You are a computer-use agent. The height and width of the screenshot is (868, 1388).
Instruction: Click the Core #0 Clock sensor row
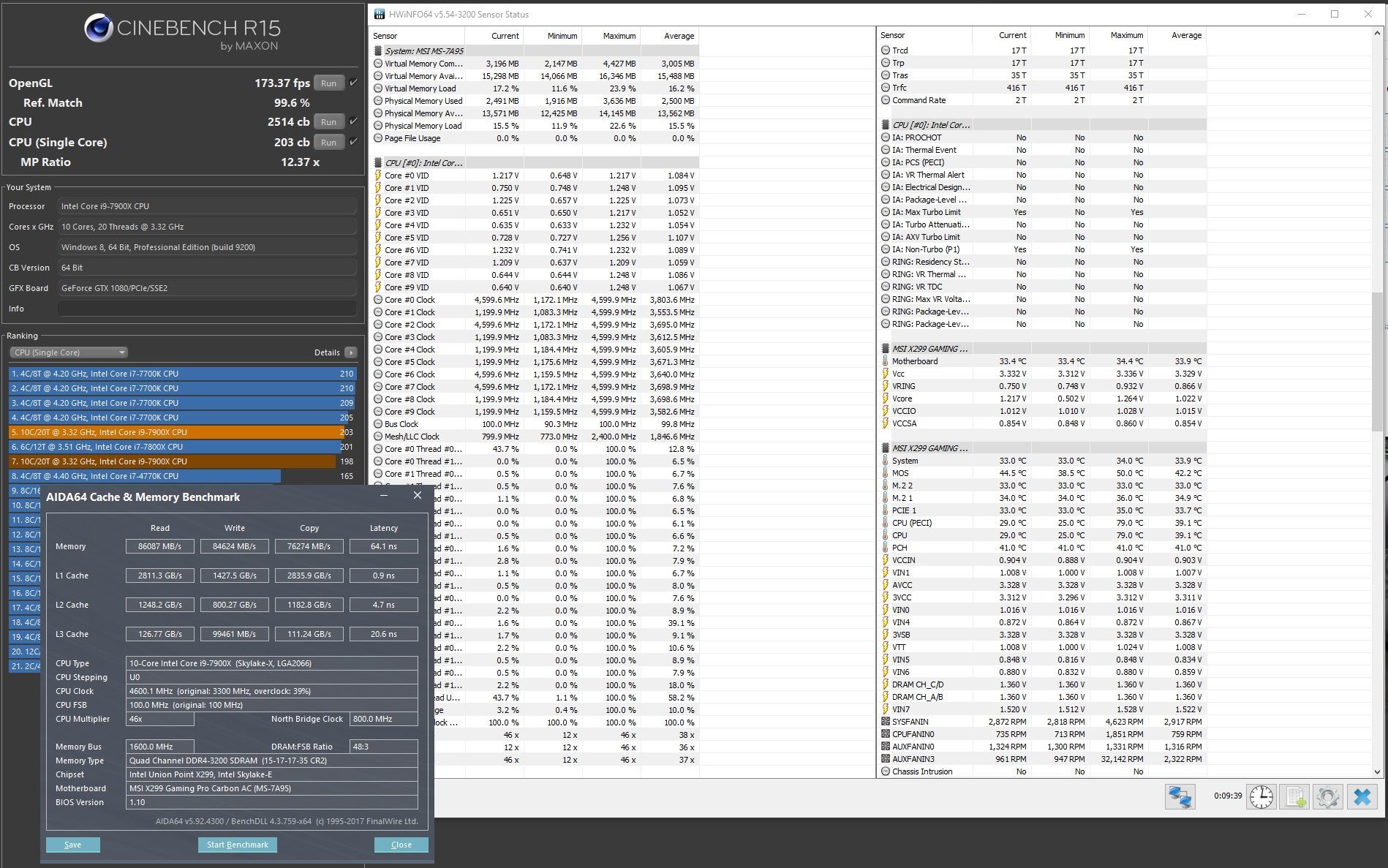[535, 300]
